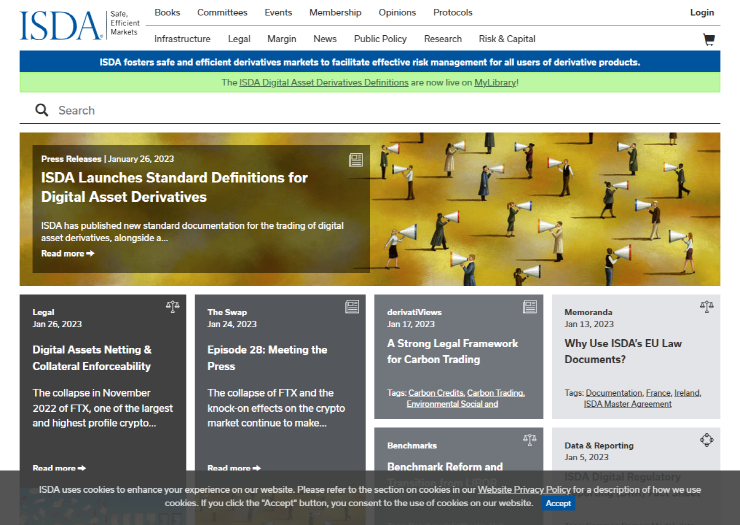
Task: Click newspaper icon on The Swap card
Action: click(x=352, y=307)
